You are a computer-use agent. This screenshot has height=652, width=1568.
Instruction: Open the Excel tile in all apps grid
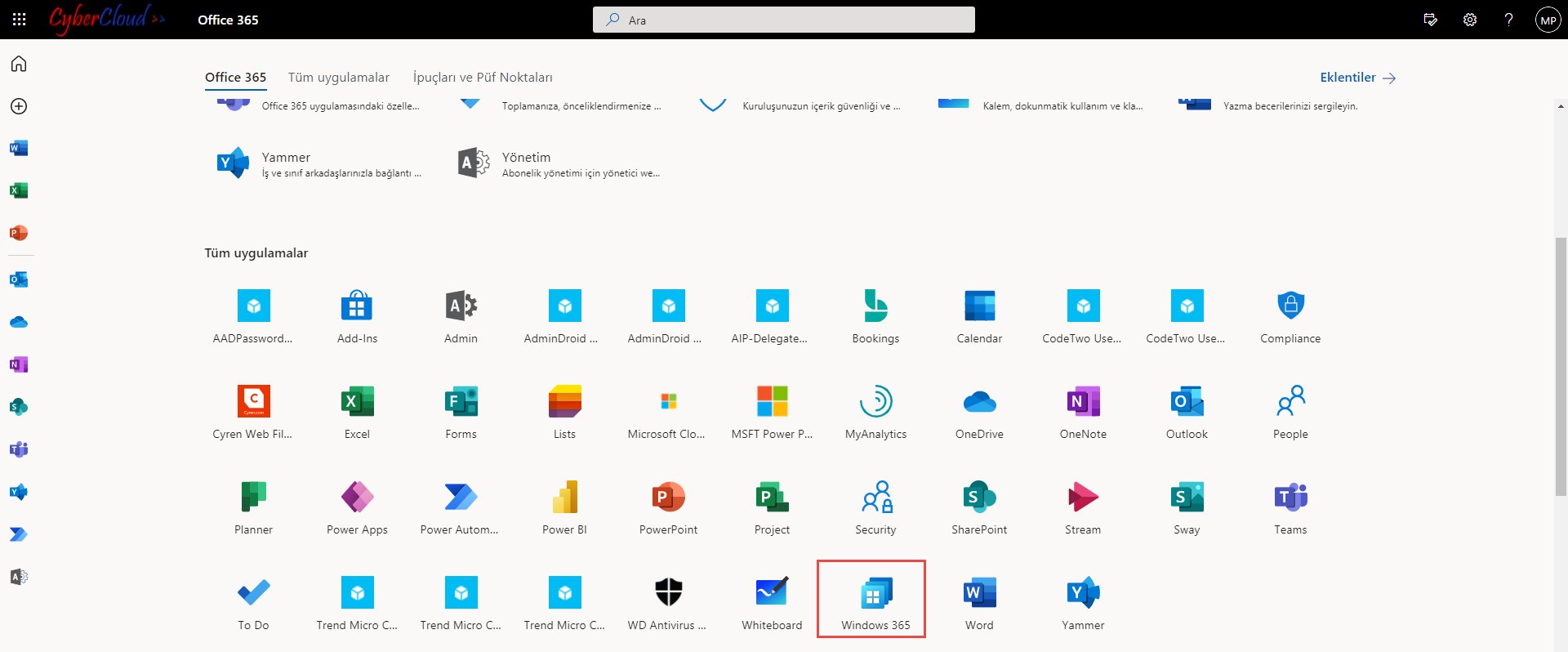(x=357, y=413)
